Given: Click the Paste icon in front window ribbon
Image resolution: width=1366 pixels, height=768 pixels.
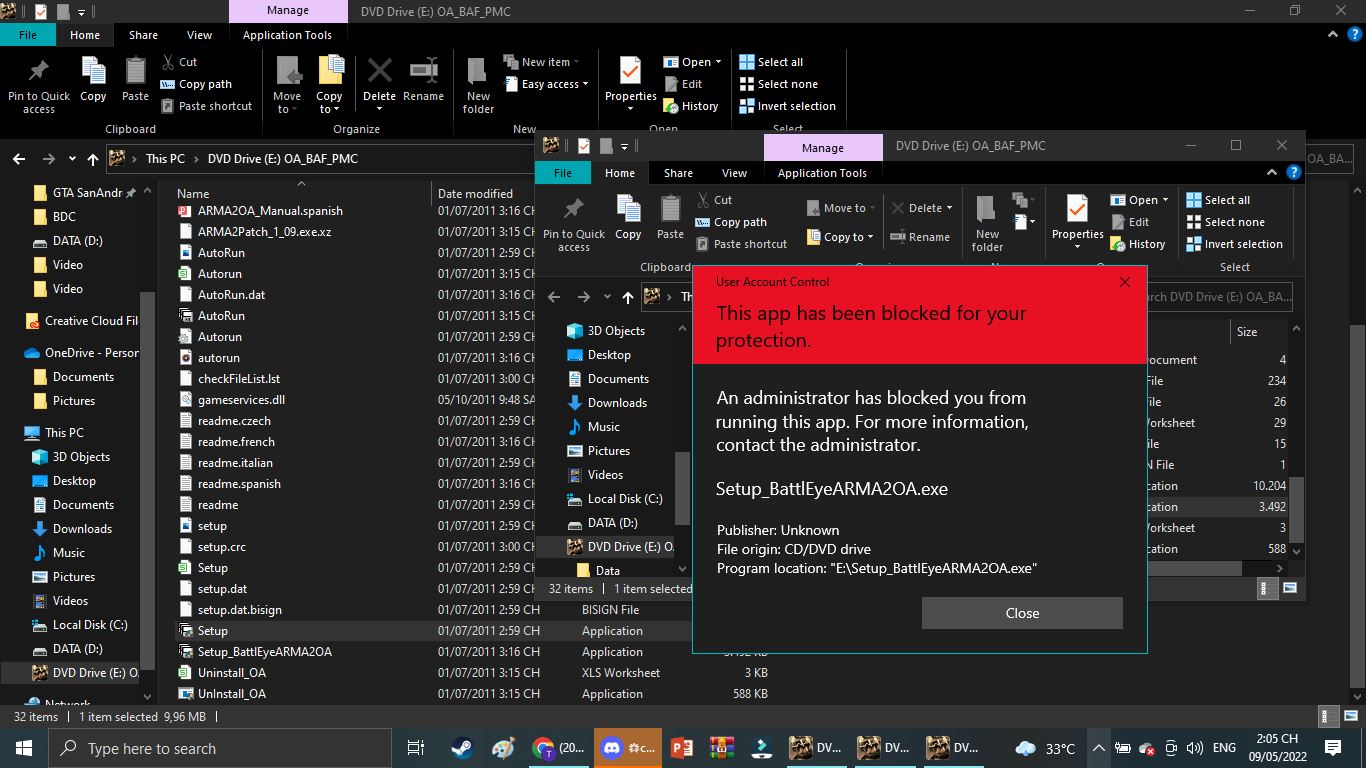Looking at the screenshot, I should click(x=670, y=218).
